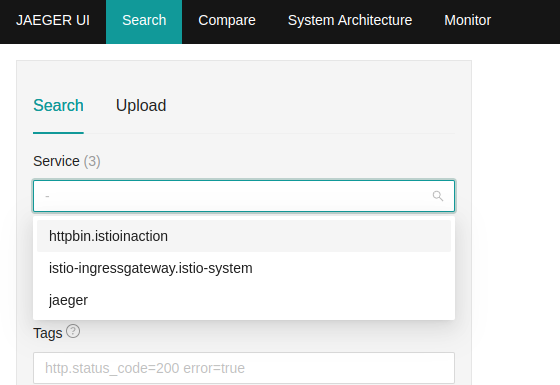Switch to the Upload tab
This screenshot has width=560, height=385.
[141, 106]
